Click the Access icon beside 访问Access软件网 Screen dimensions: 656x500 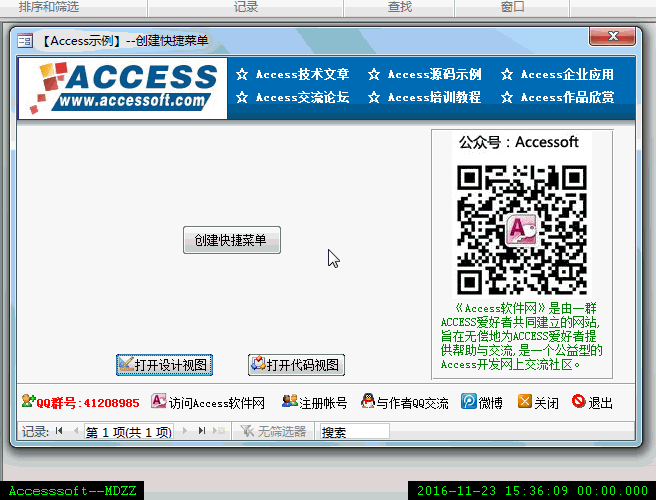(x=159, y=401)
